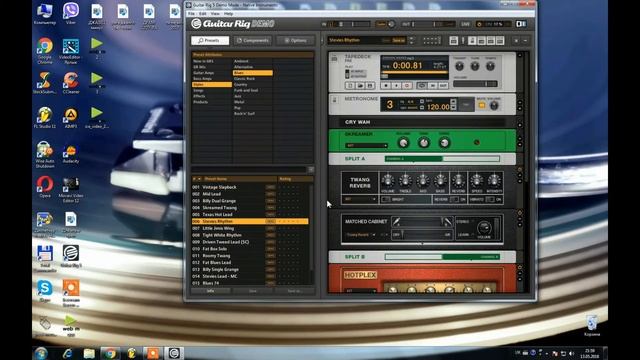This screenshot has width=640, height=360.
Task: Adjust the Split A channel slider
Action: point(442,159)
